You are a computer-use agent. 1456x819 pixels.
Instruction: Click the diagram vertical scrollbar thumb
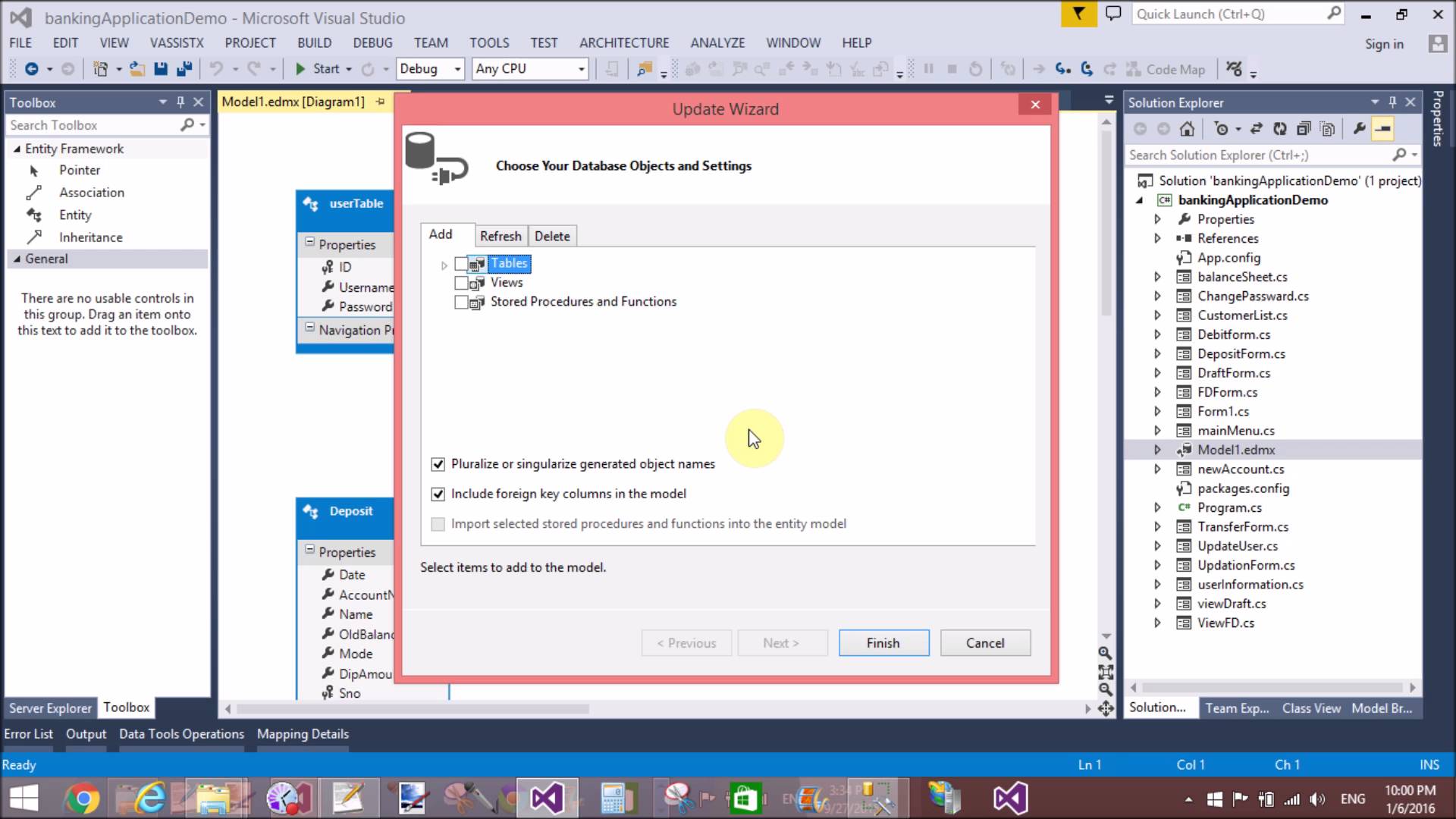1106,221
